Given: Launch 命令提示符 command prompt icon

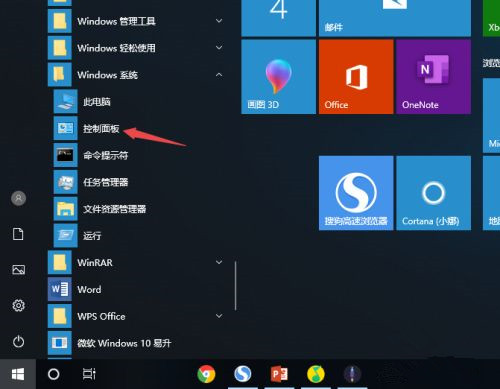Looking at the screenshot, I should pos(65,155).
